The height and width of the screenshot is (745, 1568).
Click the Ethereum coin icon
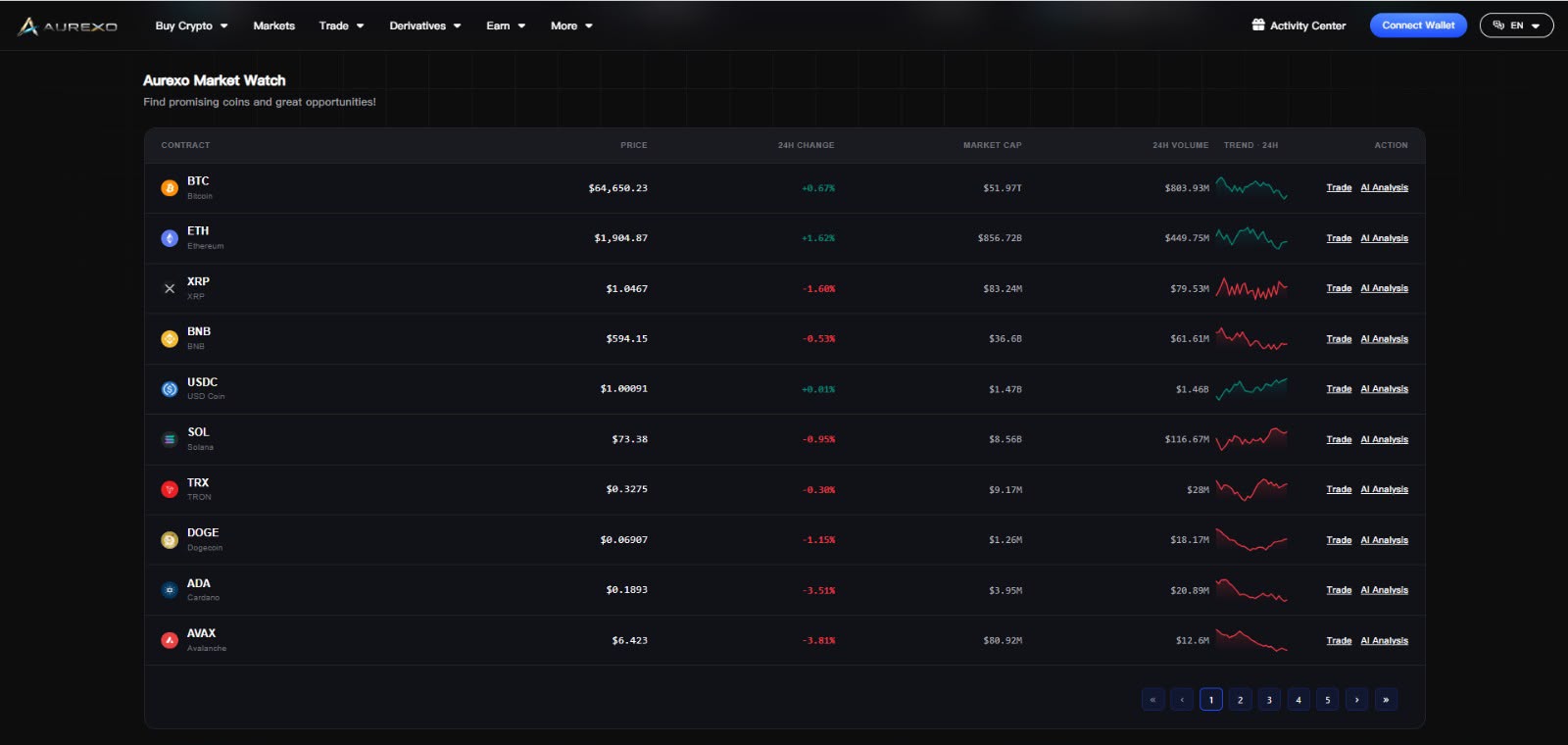tap(170, 238)
